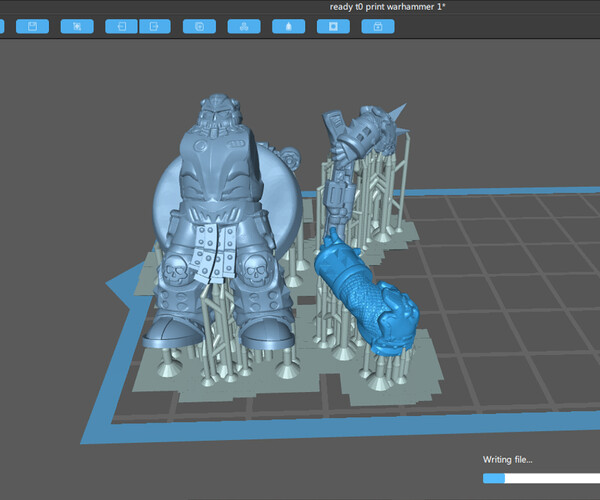The width and height of the screenshot is (600, 500).
Task: Click the 'Writing file...' status text
Action: coord(507,460)
